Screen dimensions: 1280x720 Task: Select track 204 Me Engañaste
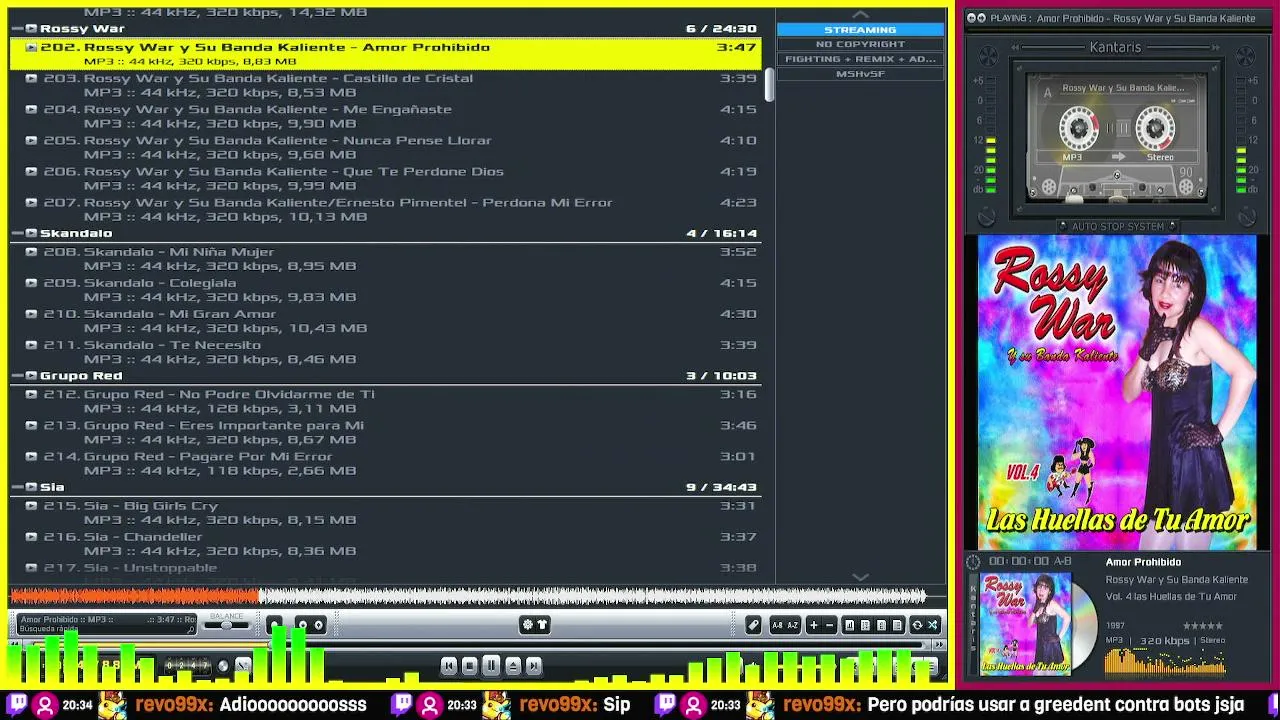(385, 116)
